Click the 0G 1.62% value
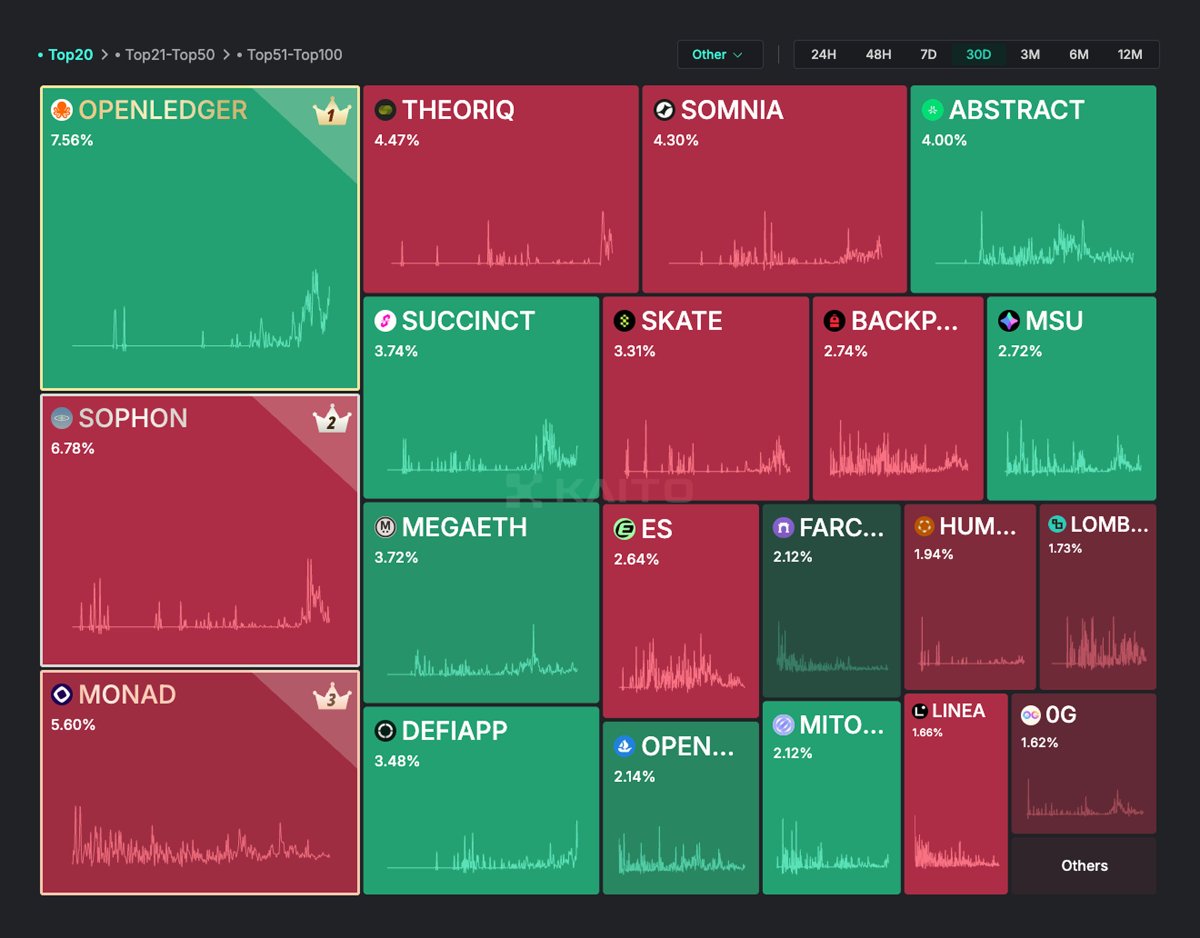The image size is (1200, 938). pyautogui.click(x=1040, y=743)
